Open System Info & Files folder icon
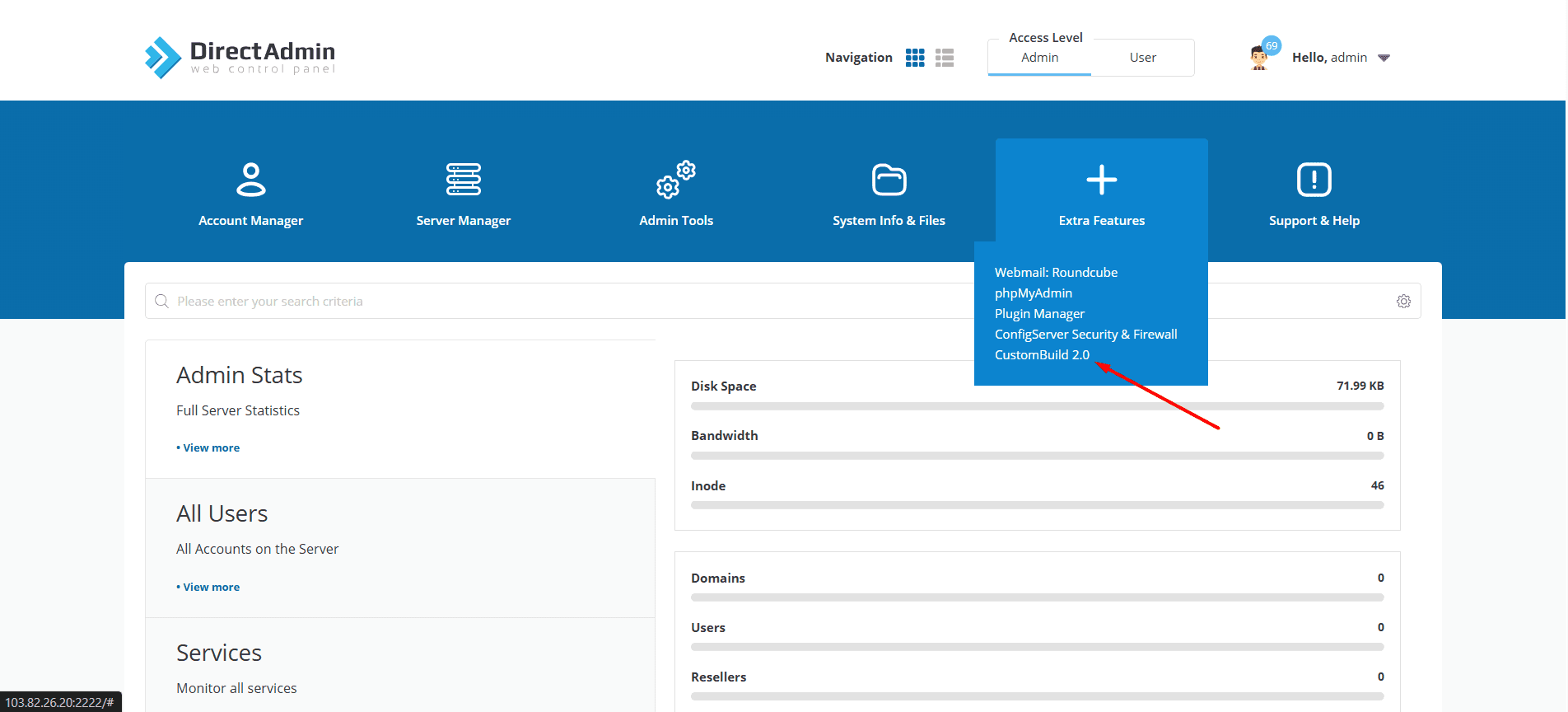Viewport: 1568px width, 712px height. (x=889, y=180)
